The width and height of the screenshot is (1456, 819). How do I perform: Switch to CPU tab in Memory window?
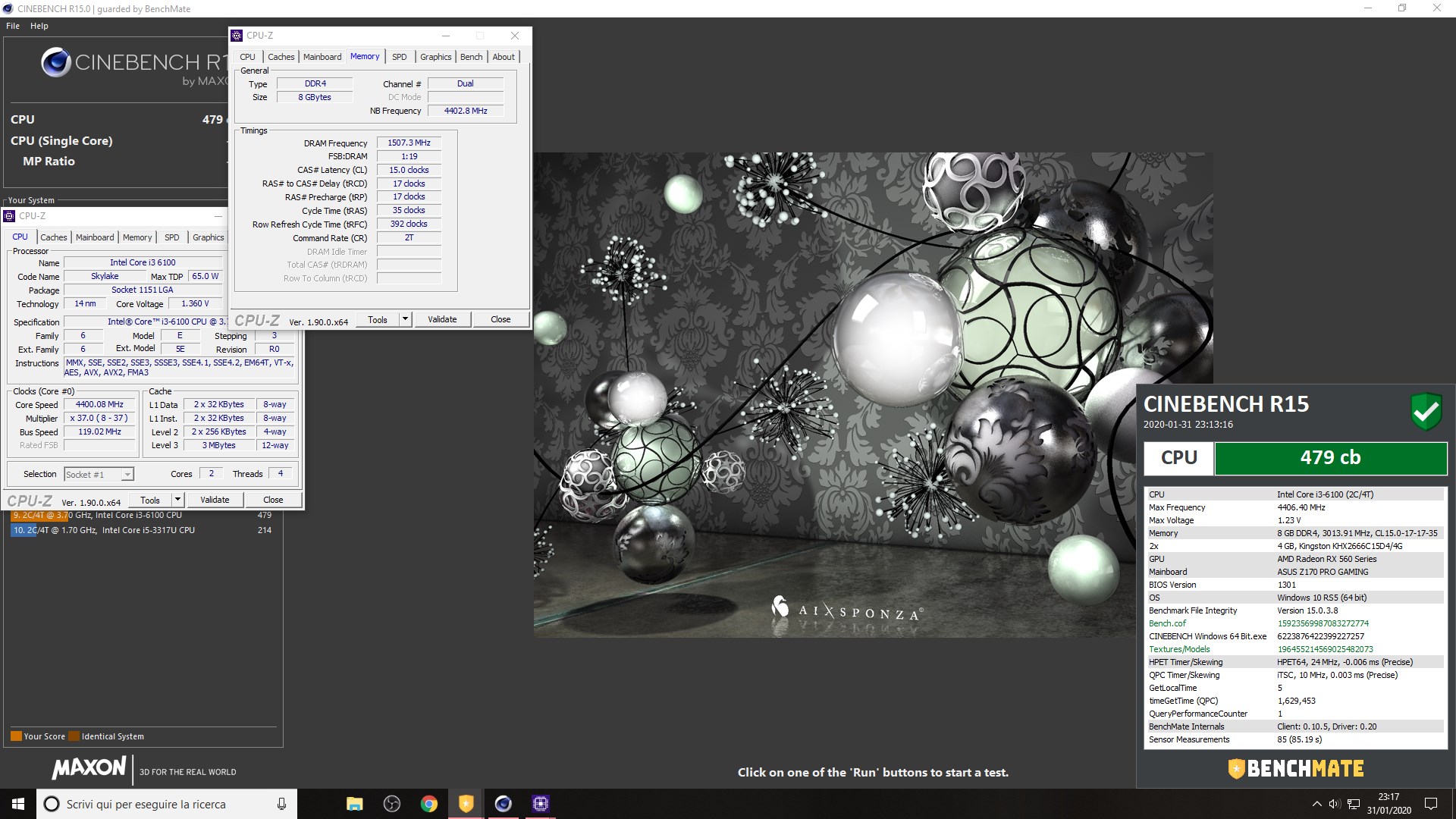(x=248, y=57)
